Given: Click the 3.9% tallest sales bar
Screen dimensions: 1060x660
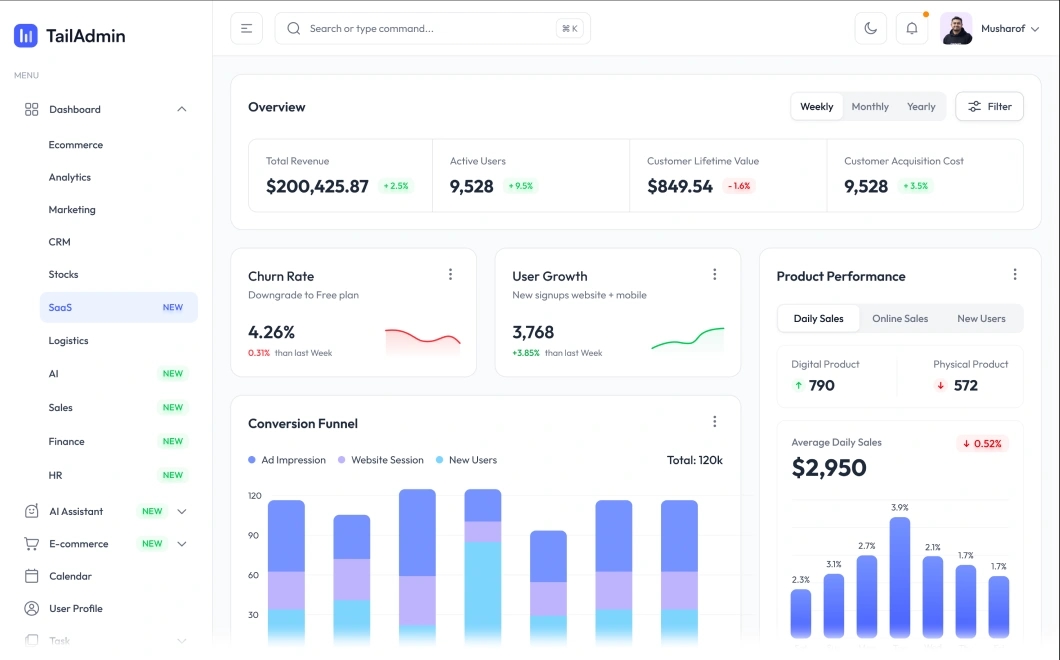Looking at the screenshot, I should tap(900, 577).
